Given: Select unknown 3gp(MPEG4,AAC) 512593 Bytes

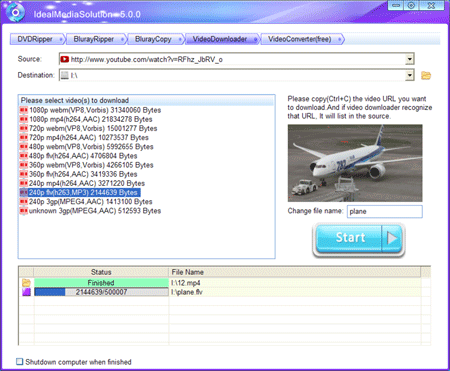Looking at the screenshot, I should coord(95,211).
